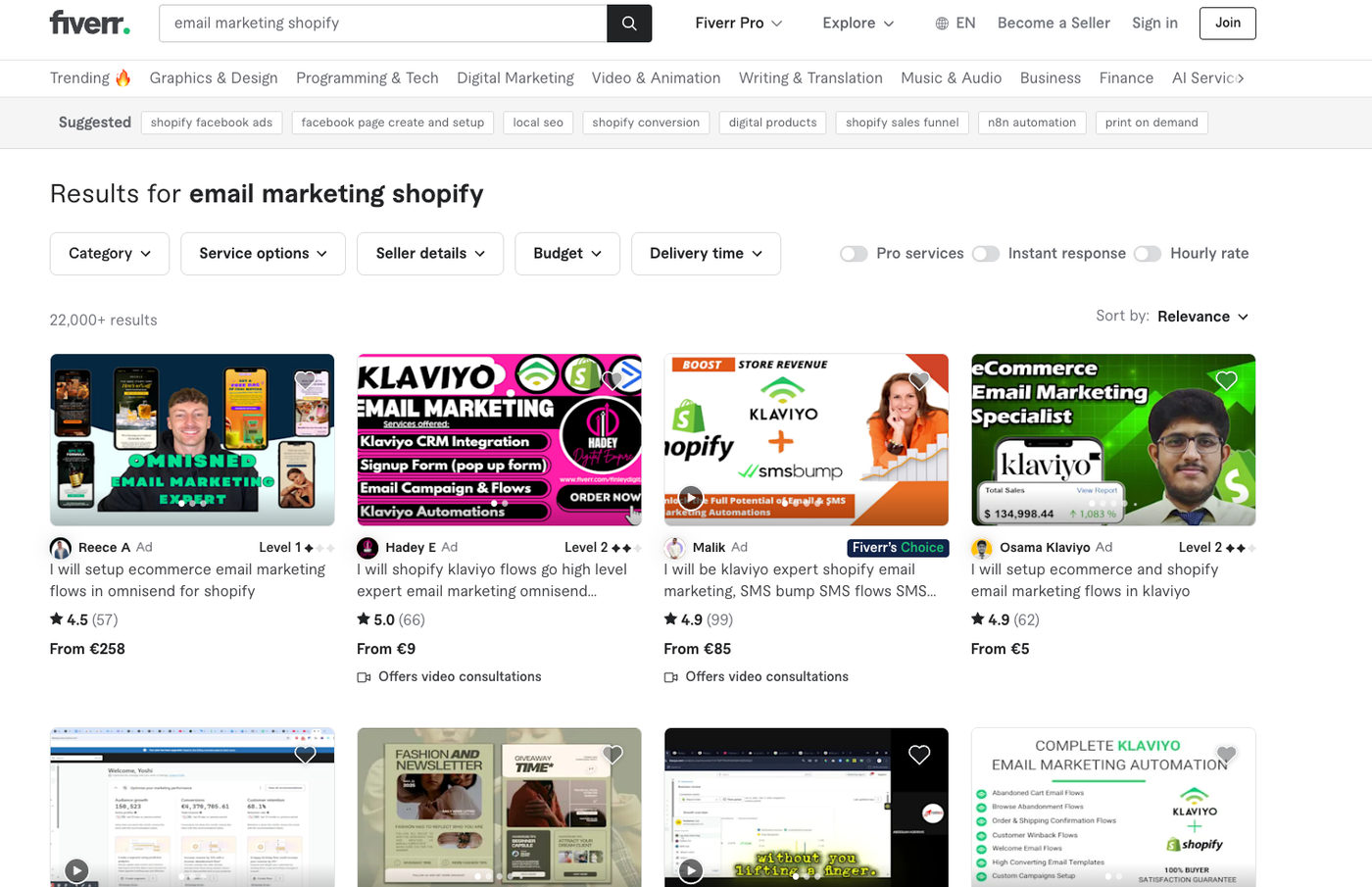Image resolution: width=1372 pixels, height=887 pixels.
Task: Open Hadey E Klaviyo gig thumbnail
Action: 499,440
